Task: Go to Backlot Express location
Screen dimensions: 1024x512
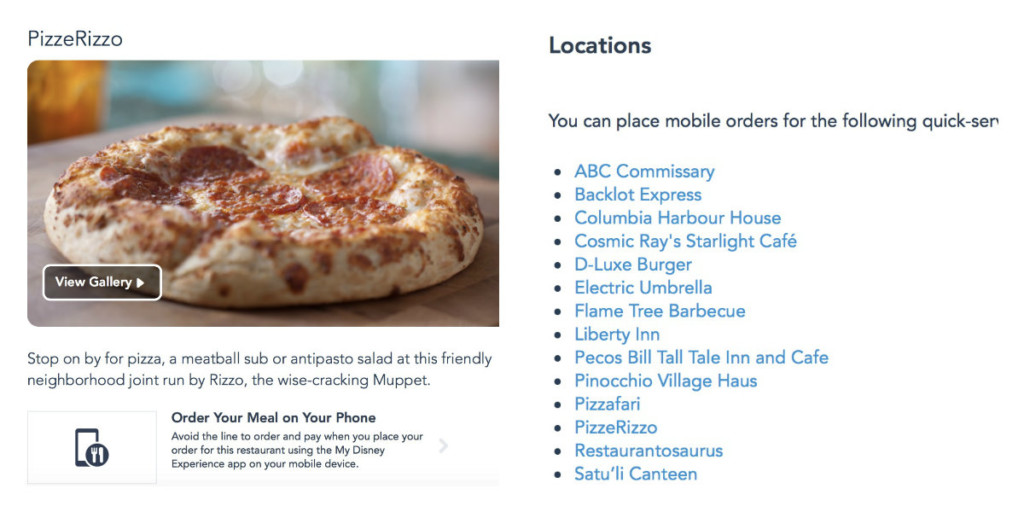Action: coord(637,194)
